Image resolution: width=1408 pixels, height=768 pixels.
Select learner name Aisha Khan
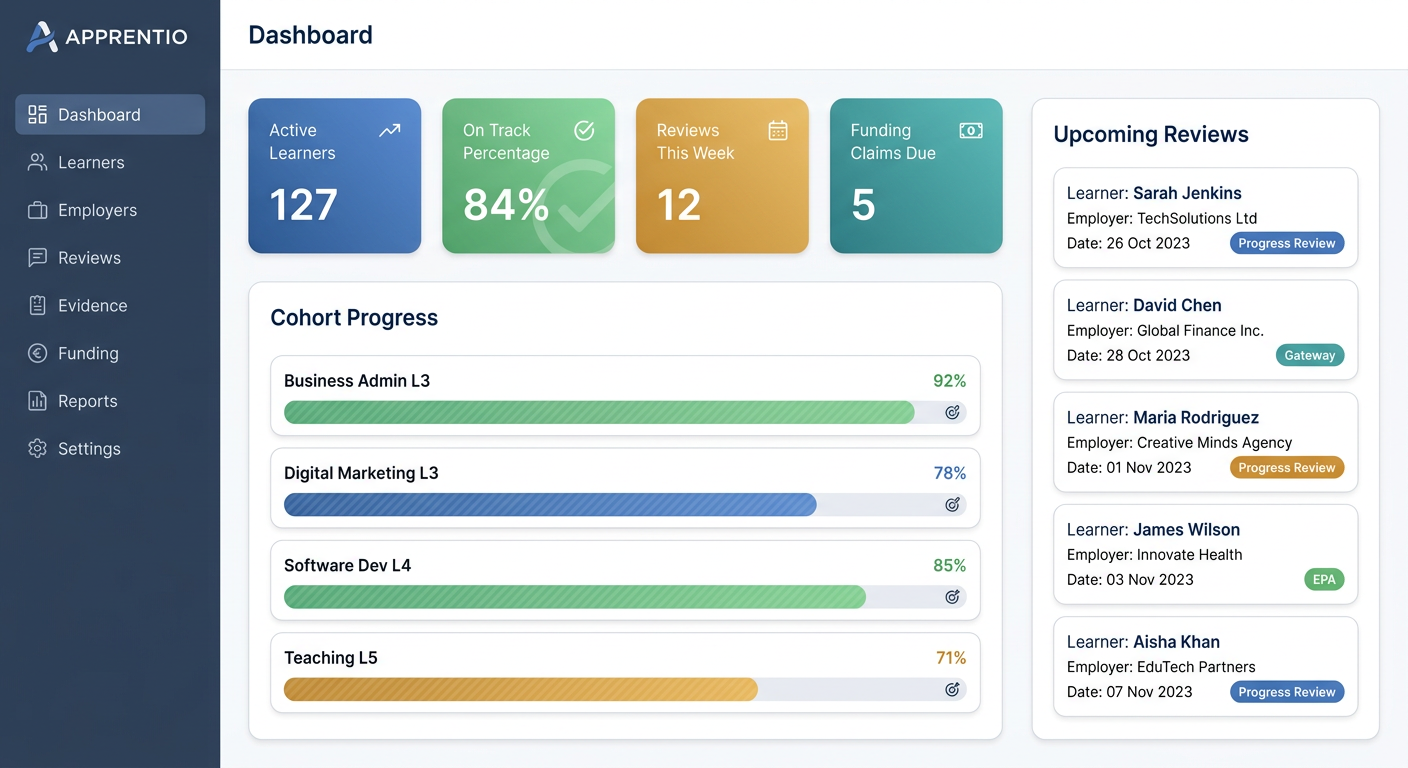point(1176,642)
